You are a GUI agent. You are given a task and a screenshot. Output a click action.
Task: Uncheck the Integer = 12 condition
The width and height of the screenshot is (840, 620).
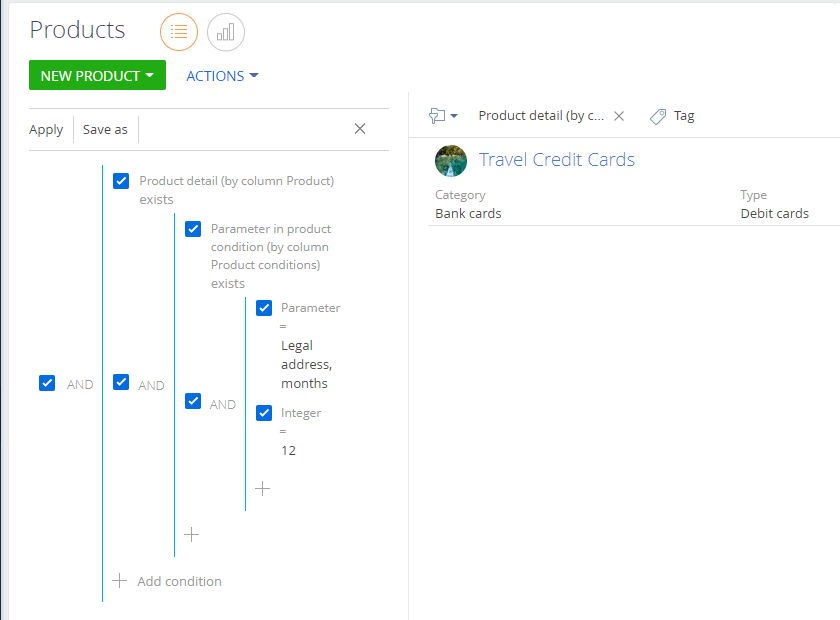coord(264,412)
